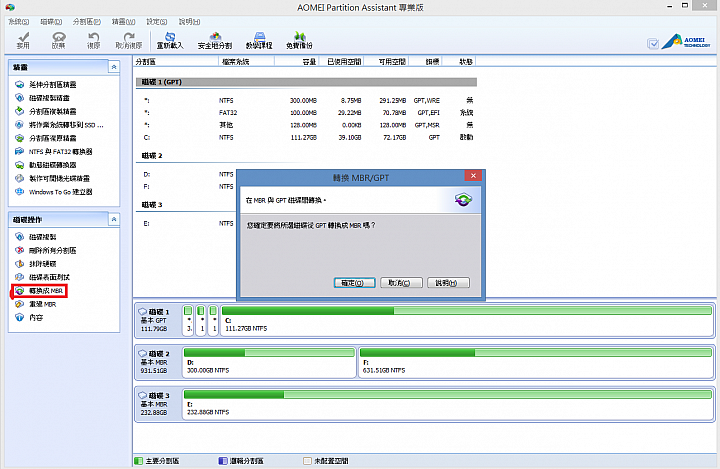
Task: Click 取消(C) in the MBR/GPT dialog
Action: tap(401, 283)
